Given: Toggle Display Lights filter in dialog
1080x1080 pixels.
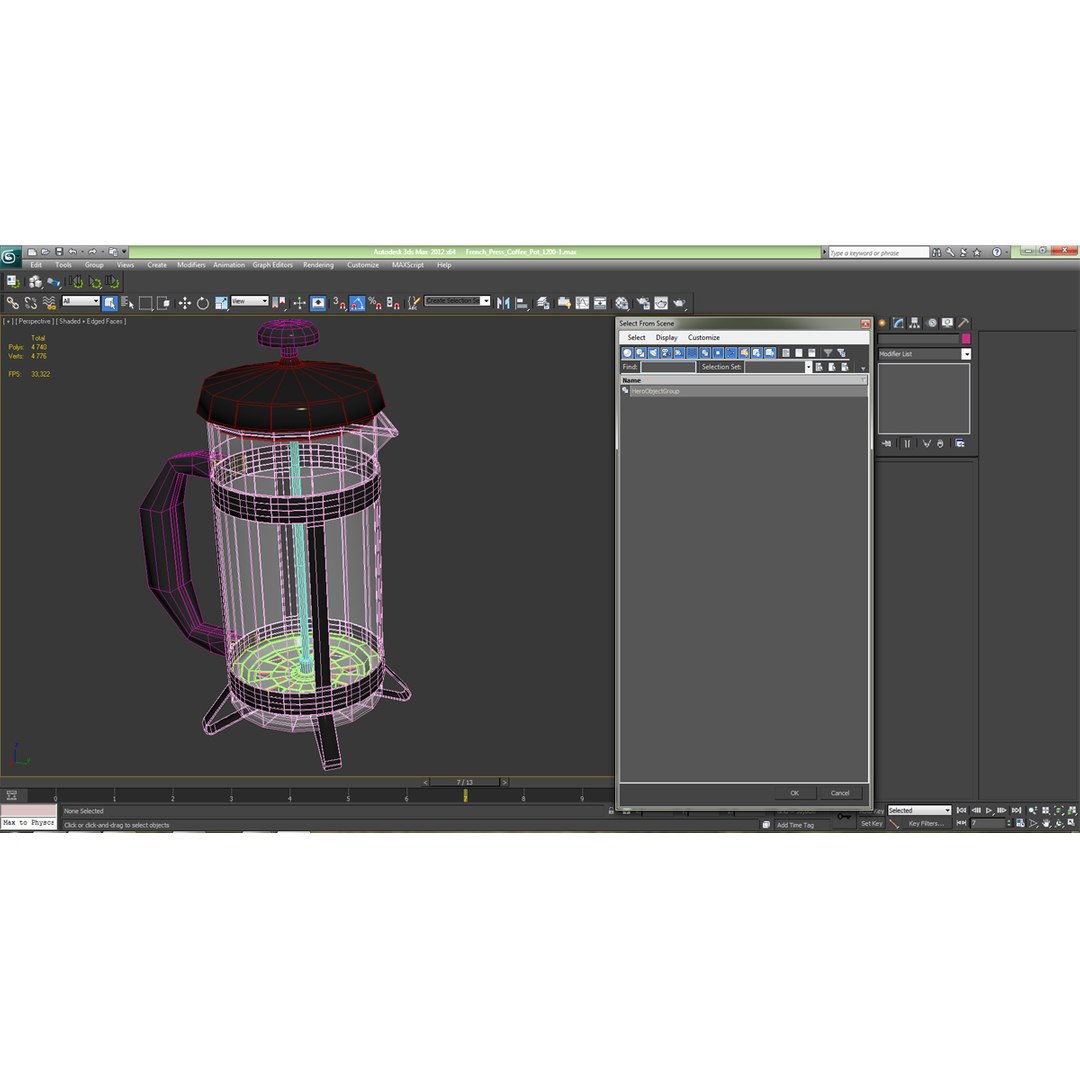Looking at the screenshot, I should click(x=653, y=353).
